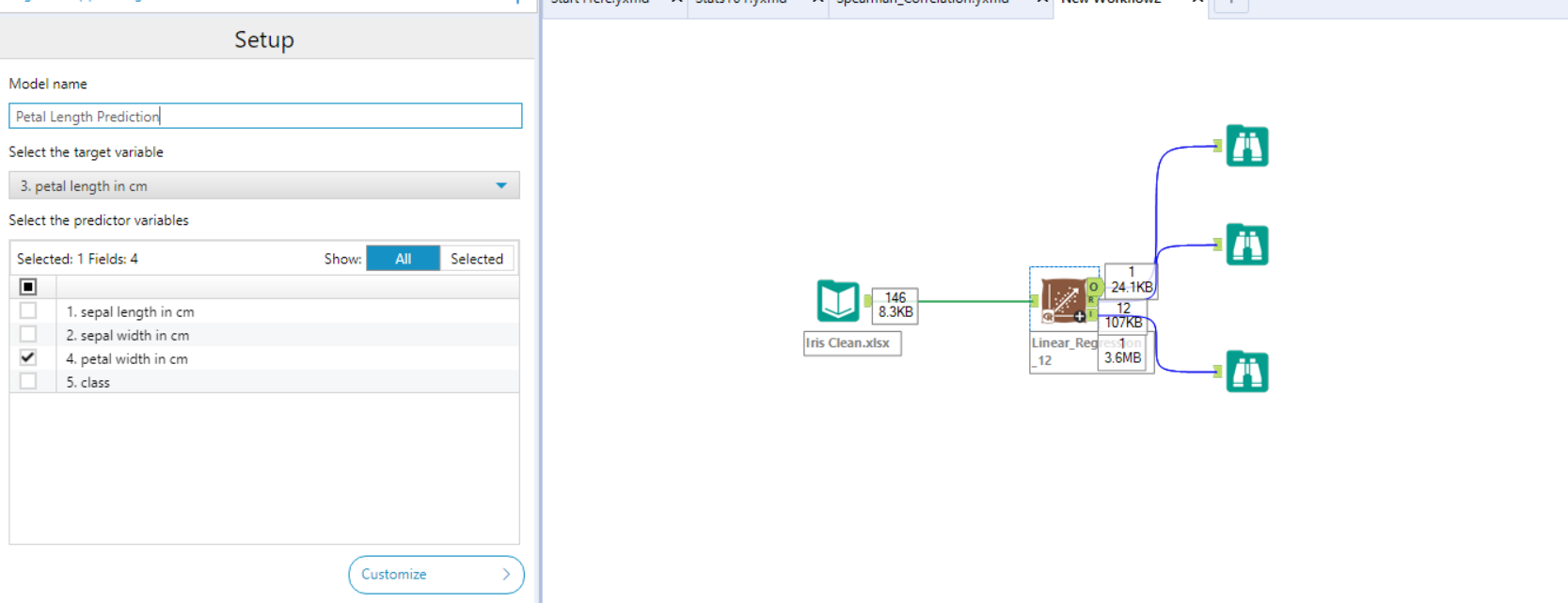The image size is (1568, 603).
Task: Click the middle Browse tool input anchor
Action: point(1218,245)
